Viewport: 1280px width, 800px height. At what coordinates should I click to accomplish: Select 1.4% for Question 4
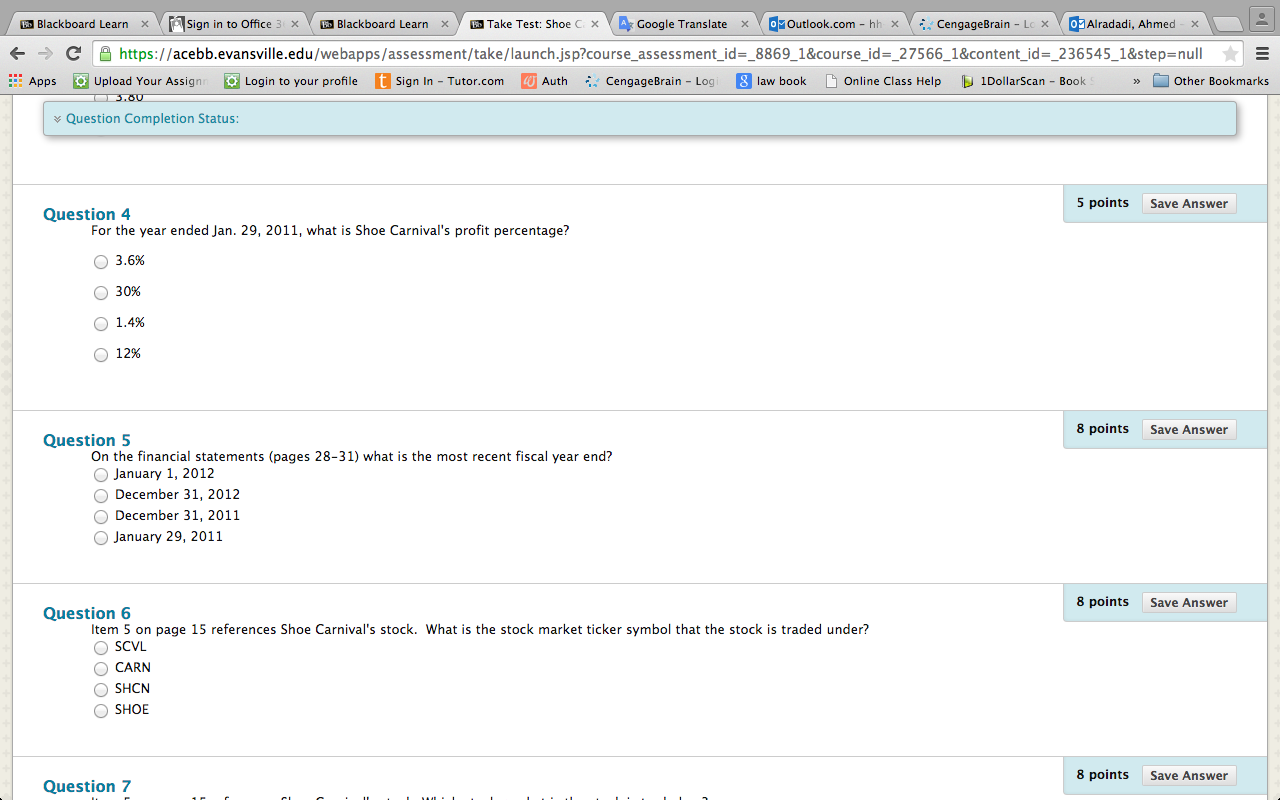[101, 324]
